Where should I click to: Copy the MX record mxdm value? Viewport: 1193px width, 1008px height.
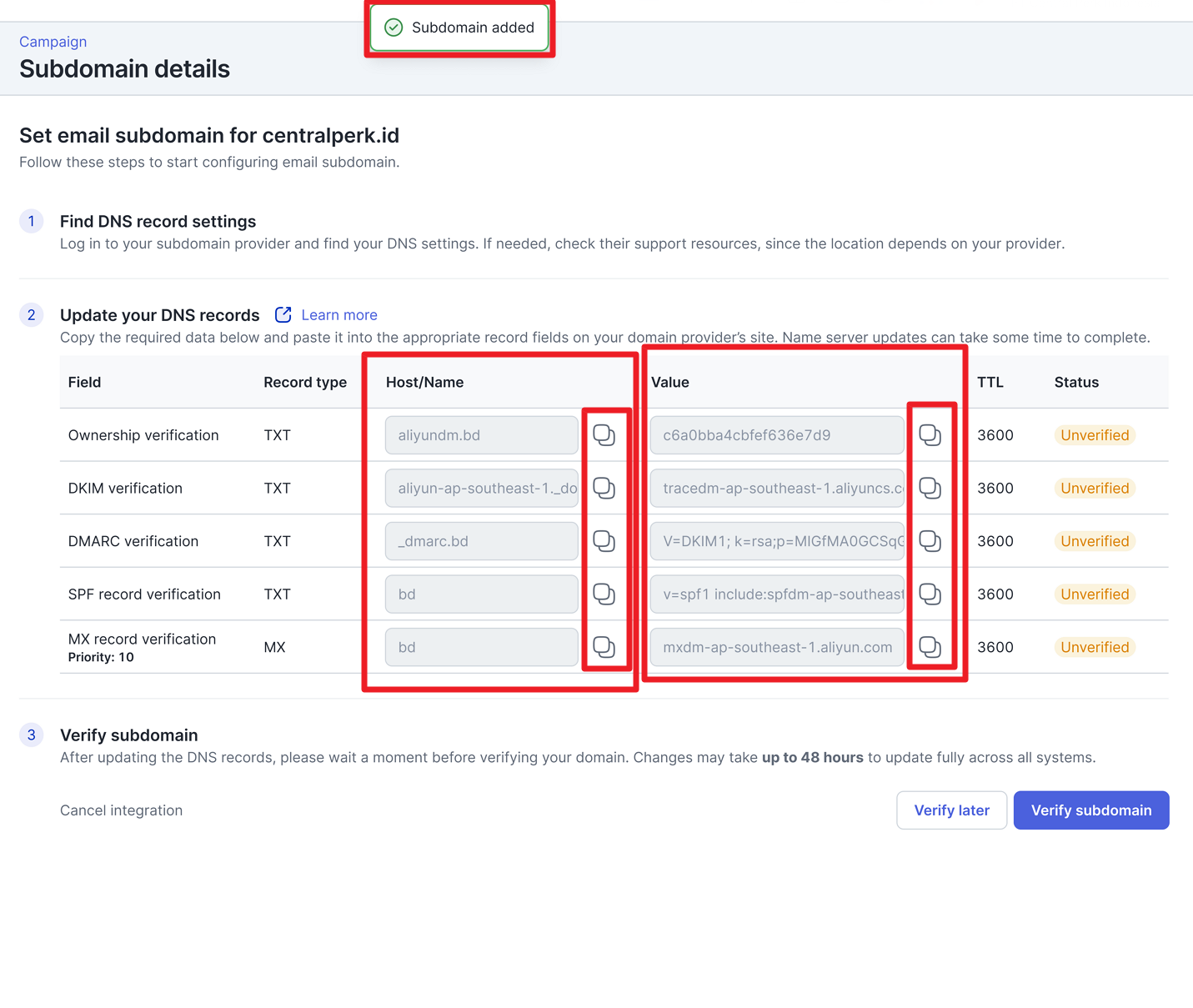(x=930, y=647)
